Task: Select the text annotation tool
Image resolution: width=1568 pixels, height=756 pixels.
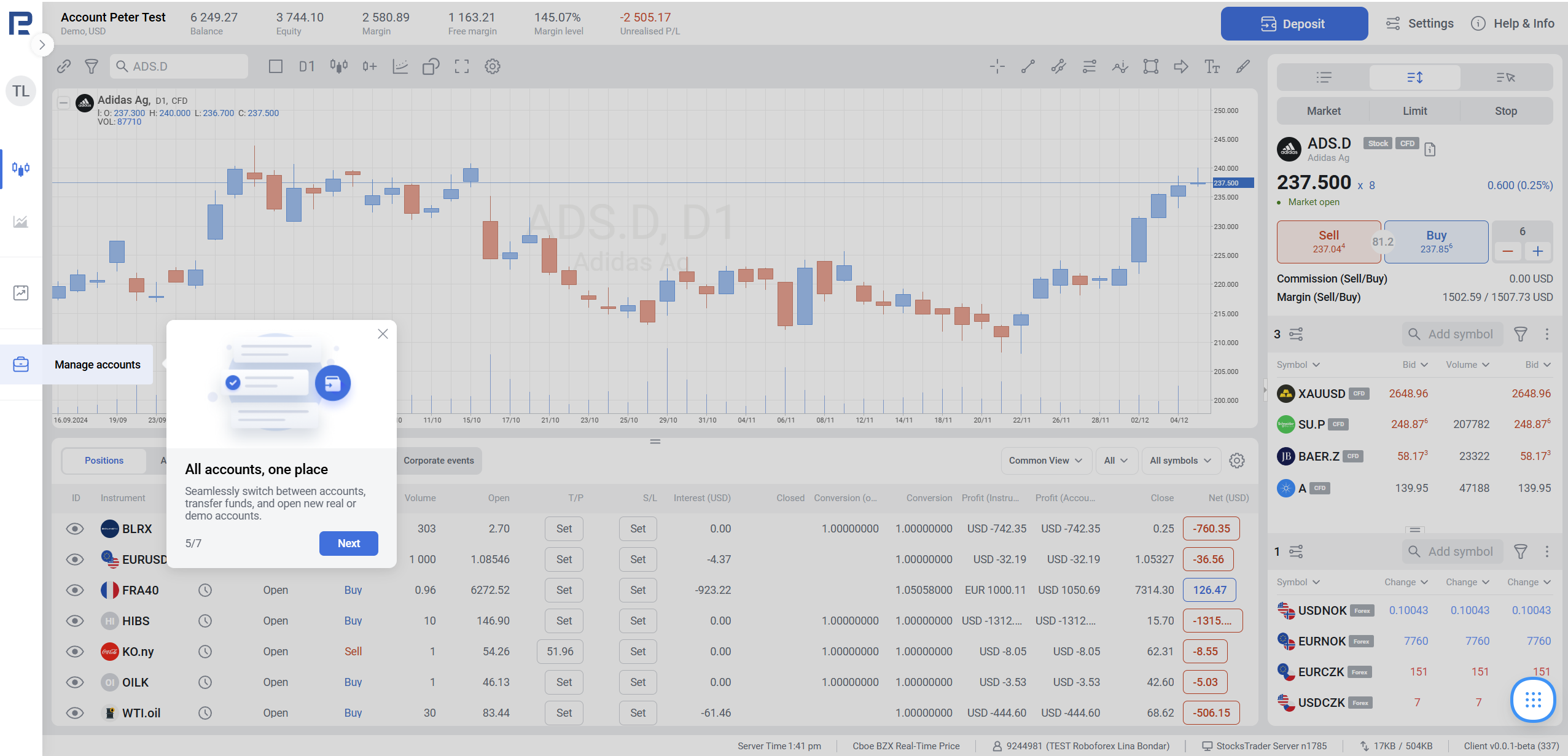Action: pyautogui.click(x=1212, y=66)
